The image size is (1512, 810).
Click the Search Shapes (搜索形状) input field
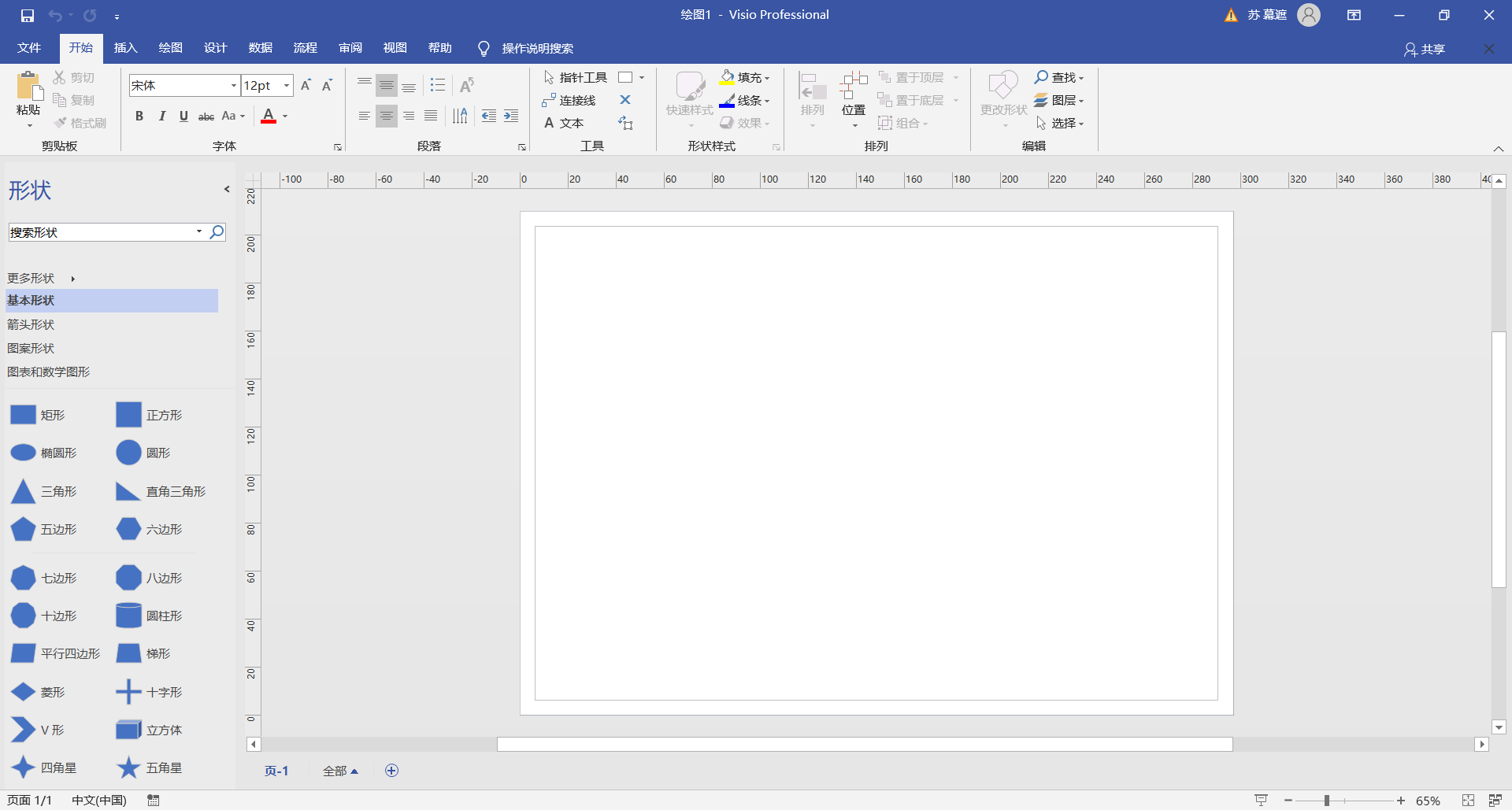102,231
